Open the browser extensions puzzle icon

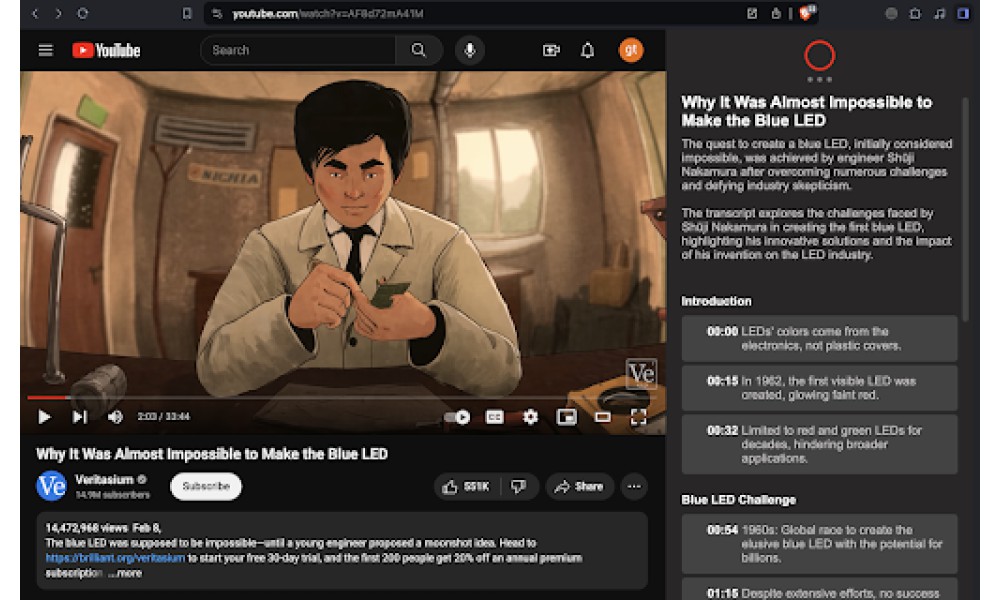coord(915,13)
